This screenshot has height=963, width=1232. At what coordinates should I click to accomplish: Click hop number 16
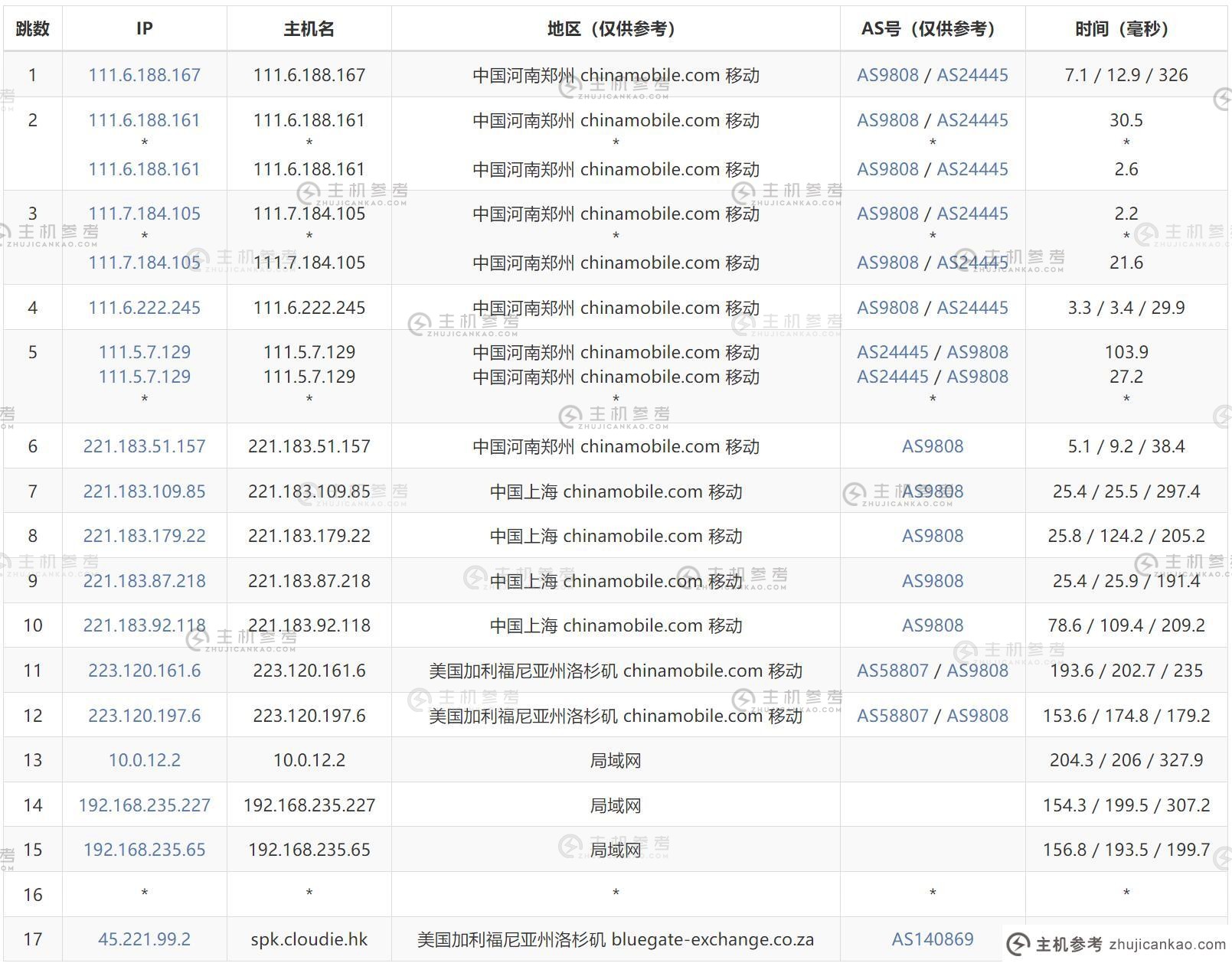click(x=32, y=895)
